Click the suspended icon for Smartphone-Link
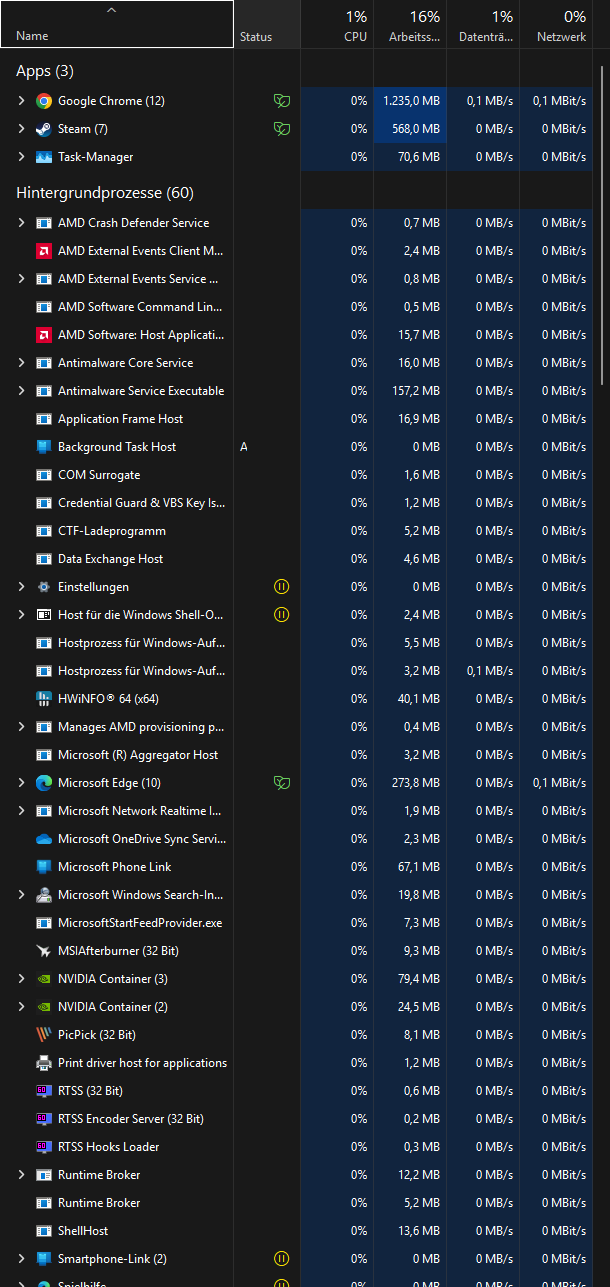The height and width of the screenshot is (1287, 610). pyautogui.click(x=282, y=1259)
